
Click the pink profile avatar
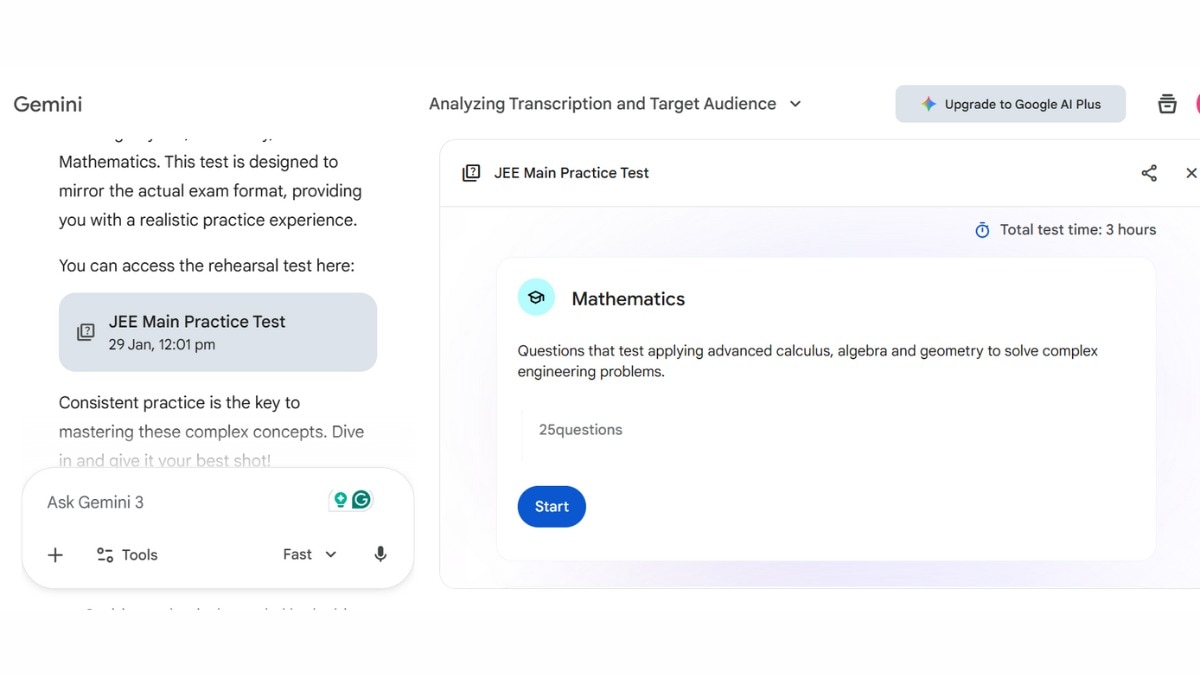[1197, 103]
